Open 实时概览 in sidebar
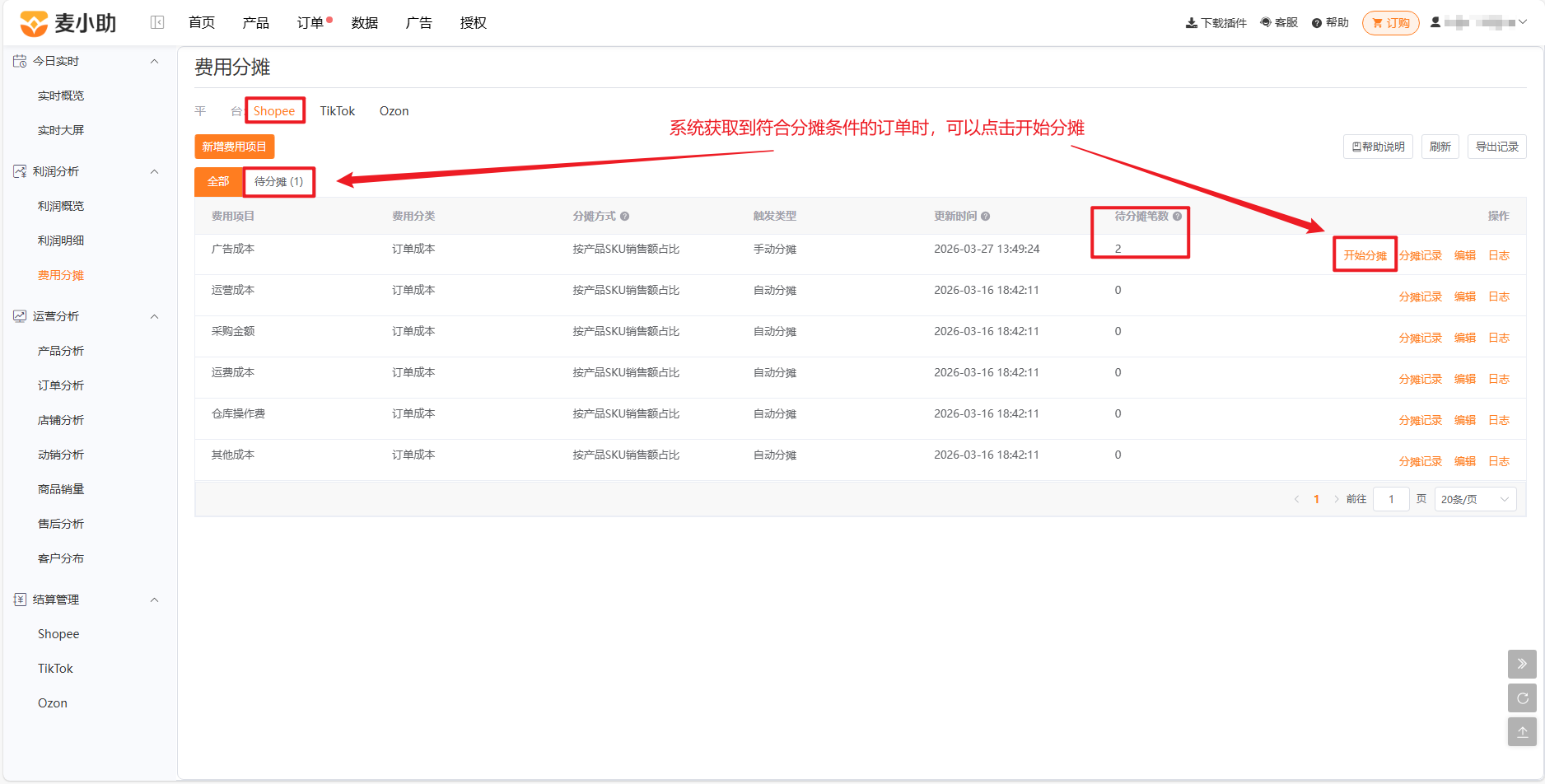Image resolution: width=1545 pixels, height=784 pixels. [x=61, y=96]
